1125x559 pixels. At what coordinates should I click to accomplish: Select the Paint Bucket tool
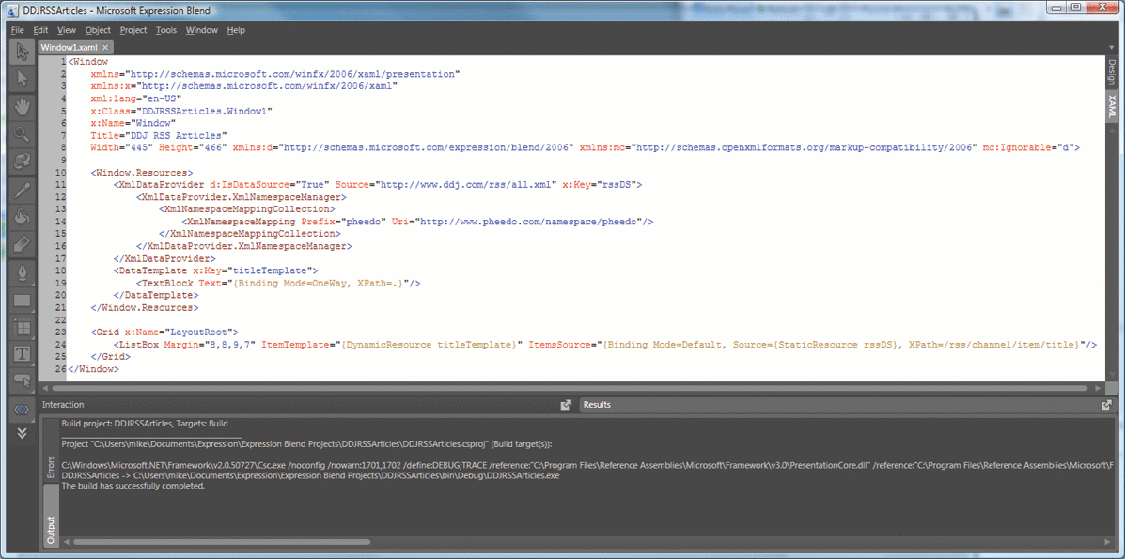coord(21,216)
